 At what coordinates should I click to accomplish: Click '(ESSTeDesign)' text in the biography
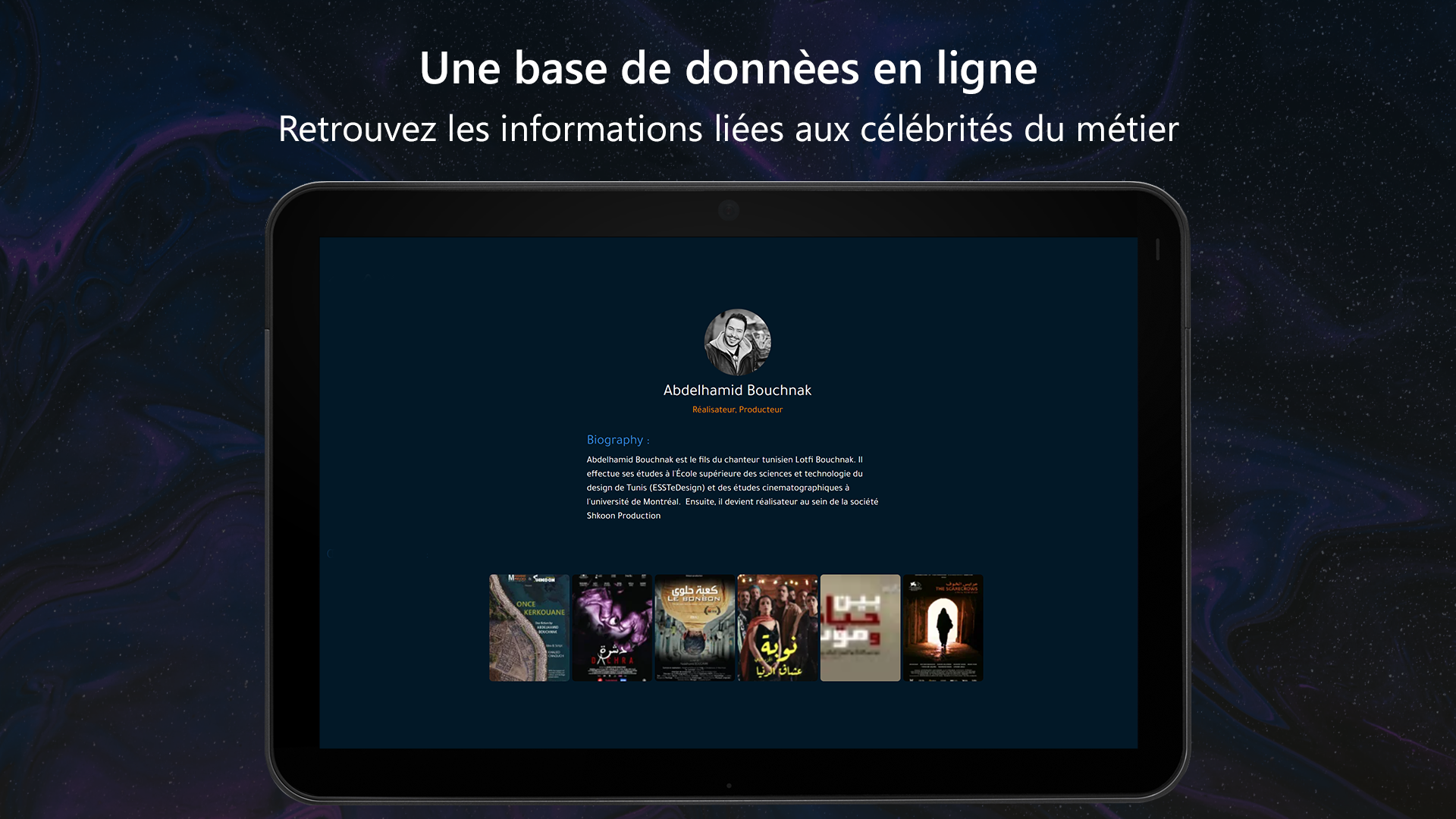[677, 488]
